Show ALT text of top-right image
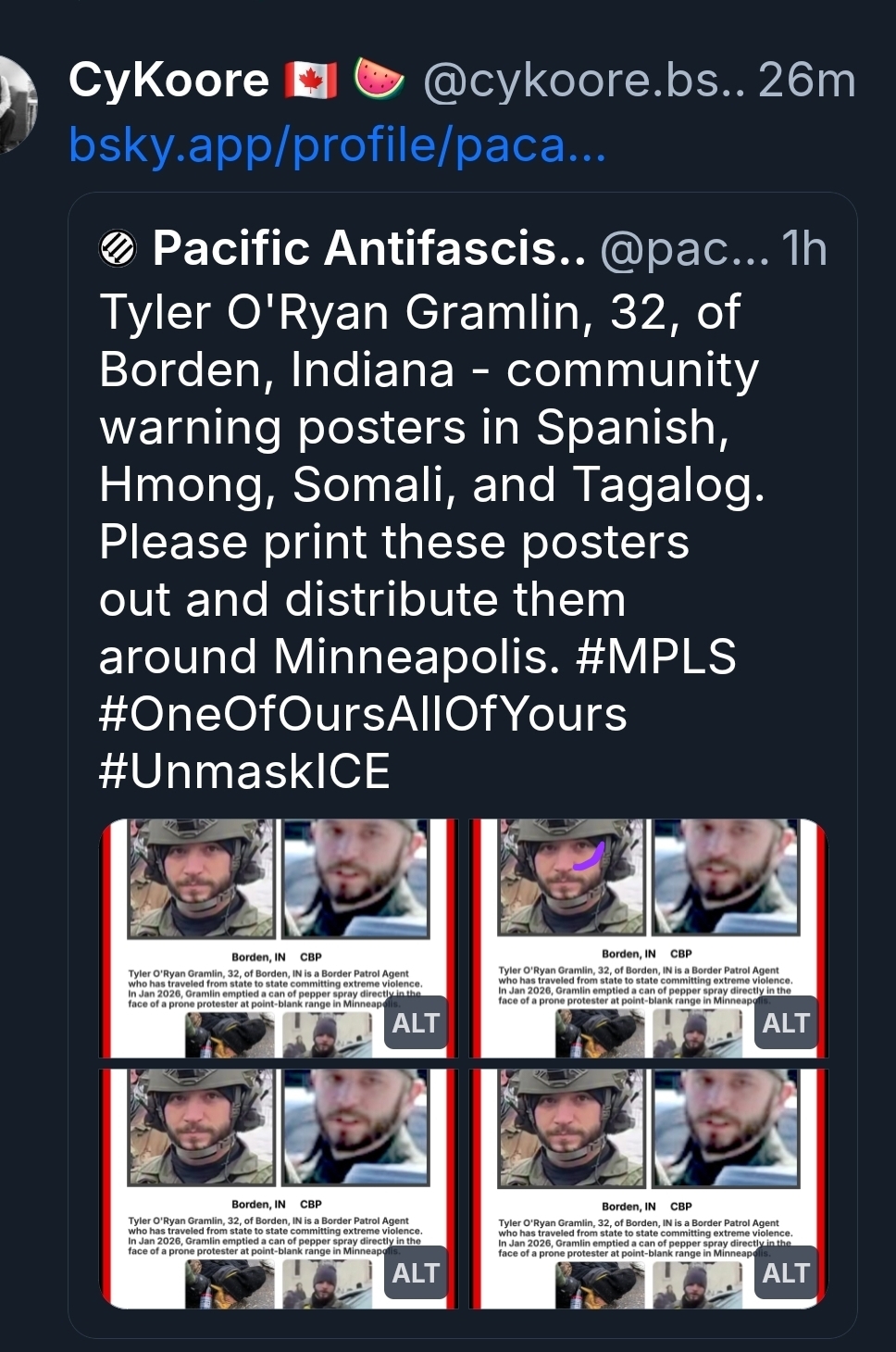Viewport: 896px width, 1352px height. pos(786,1023)
